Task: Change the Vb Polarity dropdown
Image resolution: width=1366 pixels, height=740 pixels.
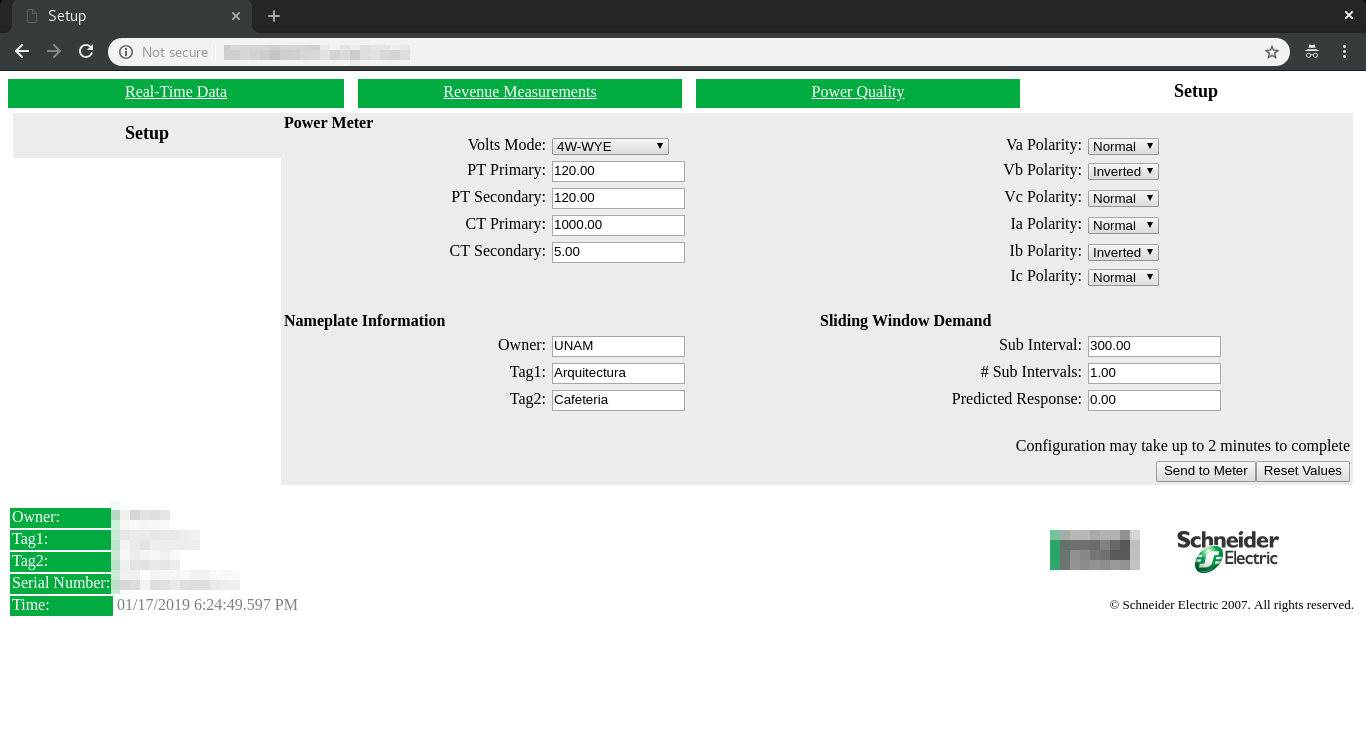Action: pyautogui.click(x=1123, y=172)
